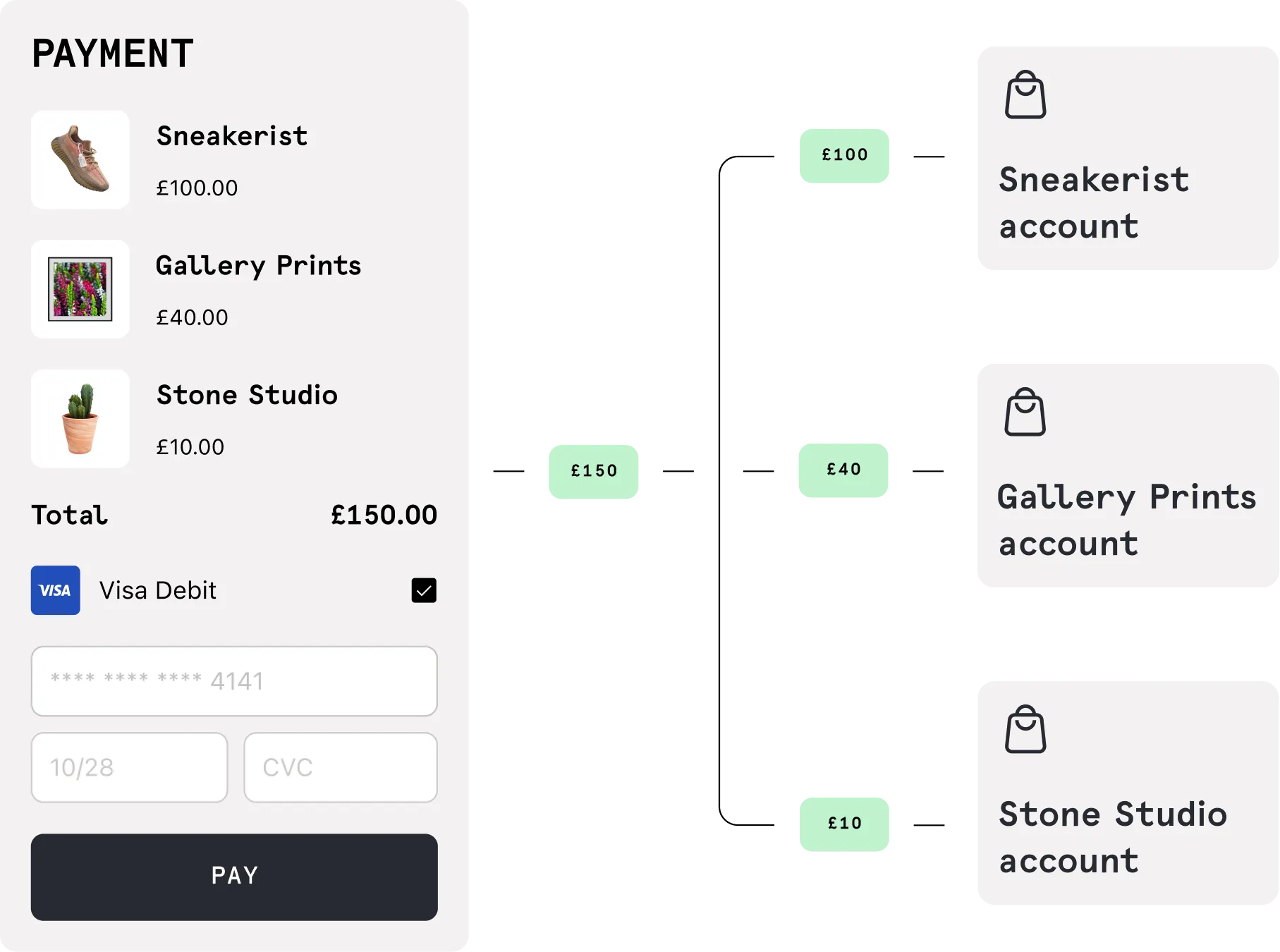Click the card number input field
Viewport: 1280px width, 952px height.
point(234,681)
